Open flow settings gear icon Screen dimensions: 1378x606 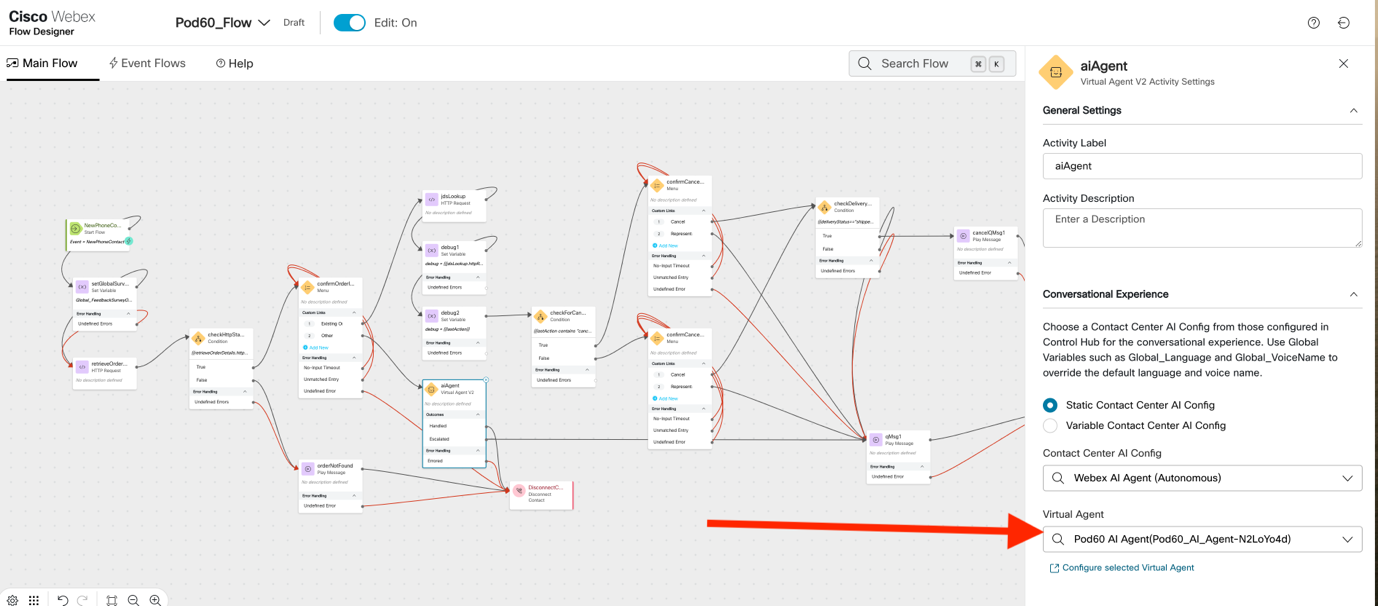(12, 600)
